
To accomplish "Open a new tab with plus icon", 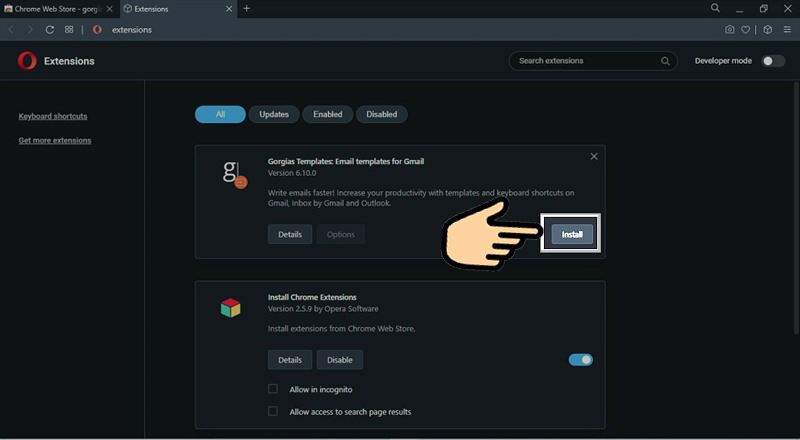I will pyautogui.click(x=246, y=8).
